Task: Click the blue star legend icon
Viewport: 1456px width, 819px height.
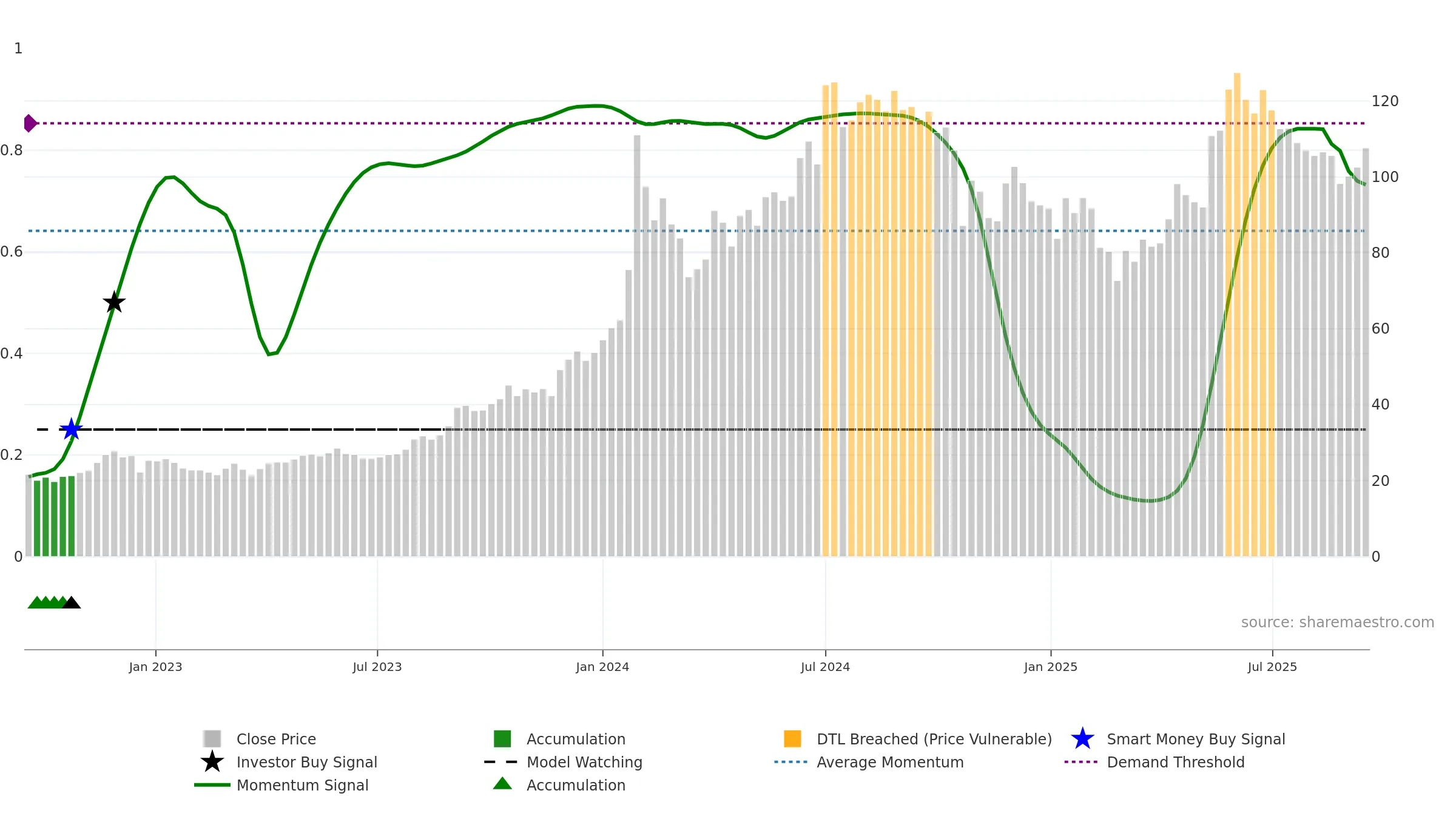Action: point(1082,739)
